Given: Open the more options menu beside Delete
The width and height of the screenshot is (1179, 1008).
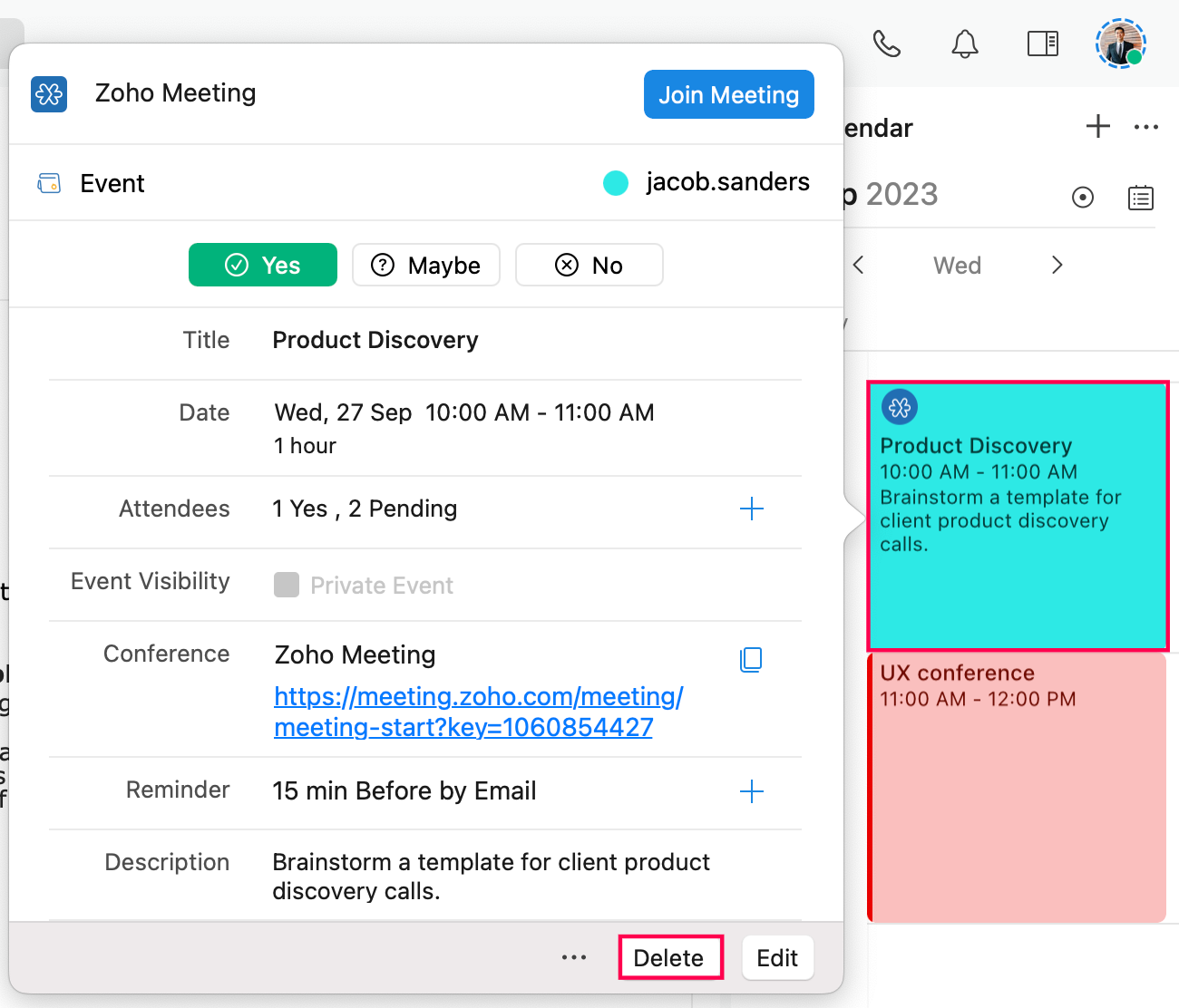Looking at the screenshot, I should click(573, 957).
